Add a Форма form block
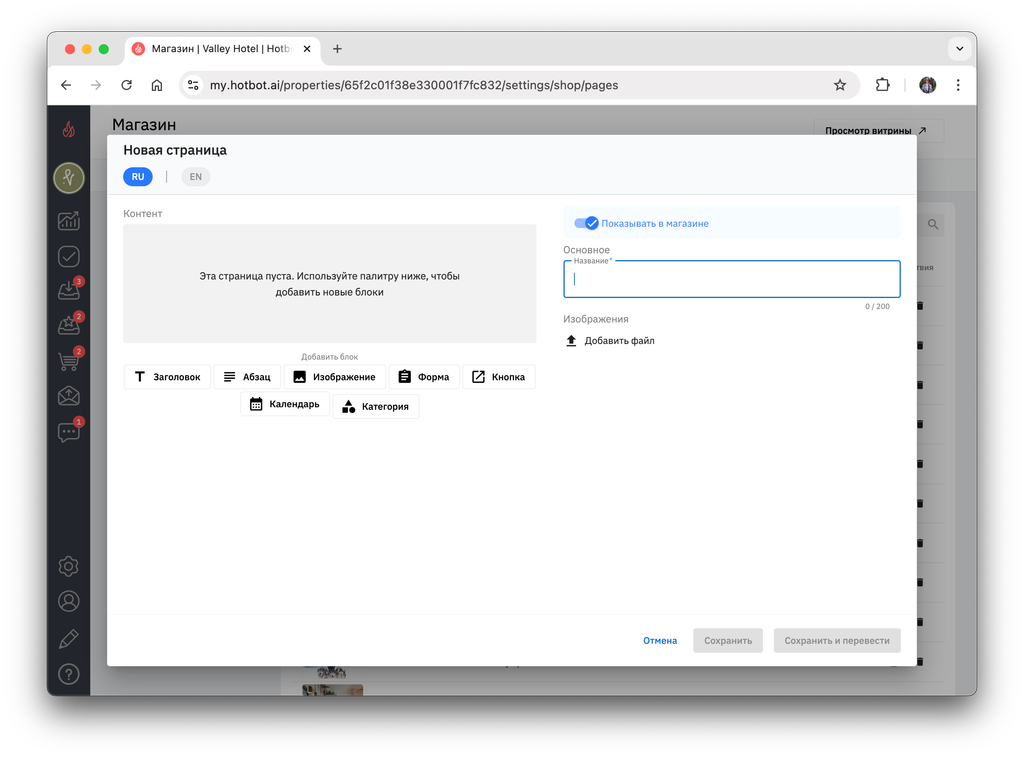The width and height of the screenshot is (1024, 758). [x=424, y=377]
